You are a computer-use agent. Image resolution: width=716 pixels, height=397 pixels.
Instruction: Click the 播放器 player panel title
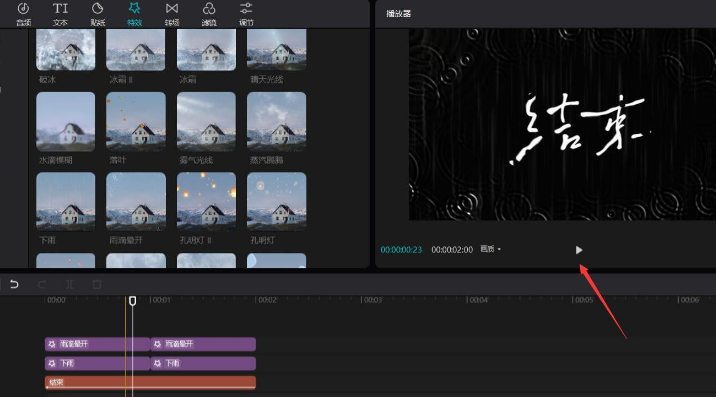[398, 14]
